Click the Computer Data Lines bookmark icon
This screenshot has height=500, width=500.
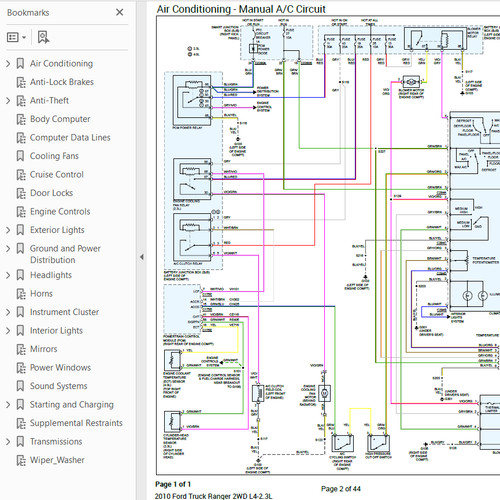pyautogui.click(x=21, y=138)
